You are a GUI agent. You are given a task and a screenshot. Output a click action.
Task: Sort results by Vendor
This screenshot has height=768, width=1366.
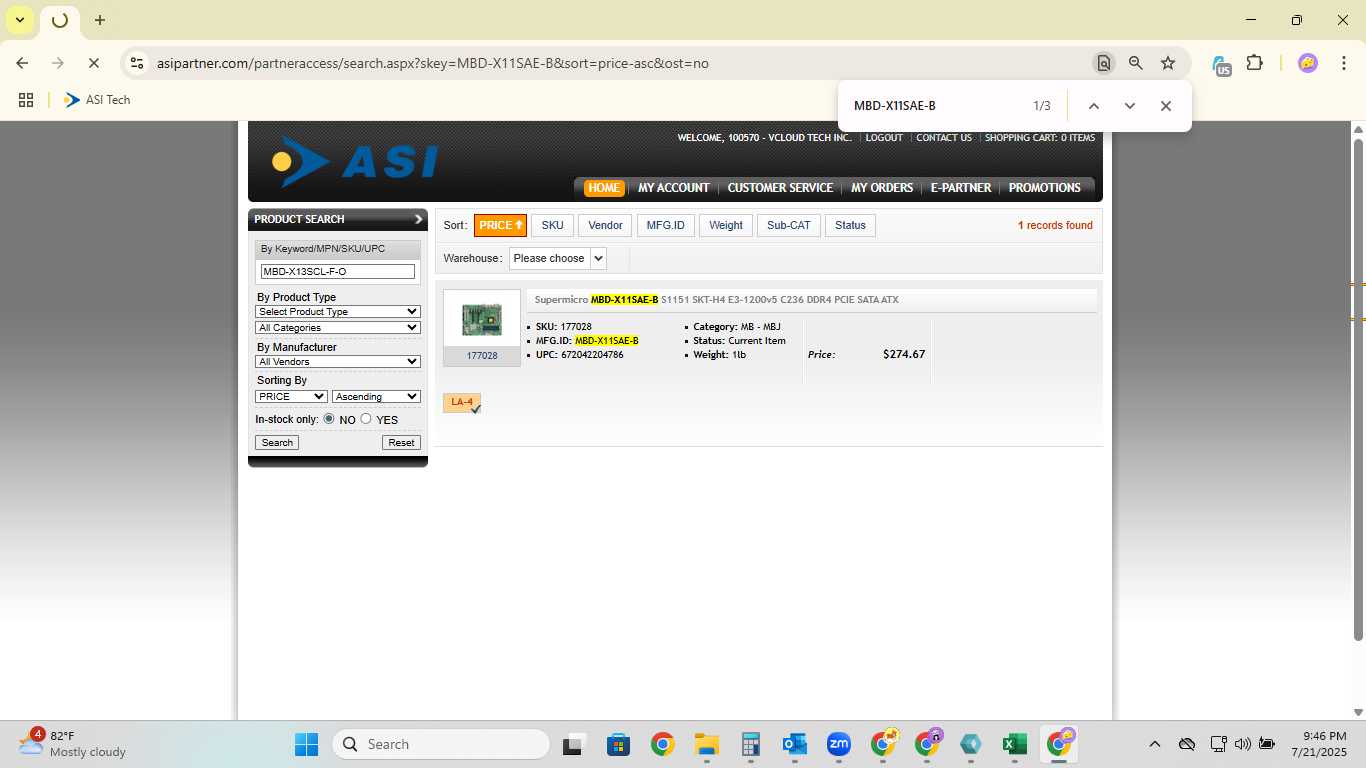click(x=605, y=226)
